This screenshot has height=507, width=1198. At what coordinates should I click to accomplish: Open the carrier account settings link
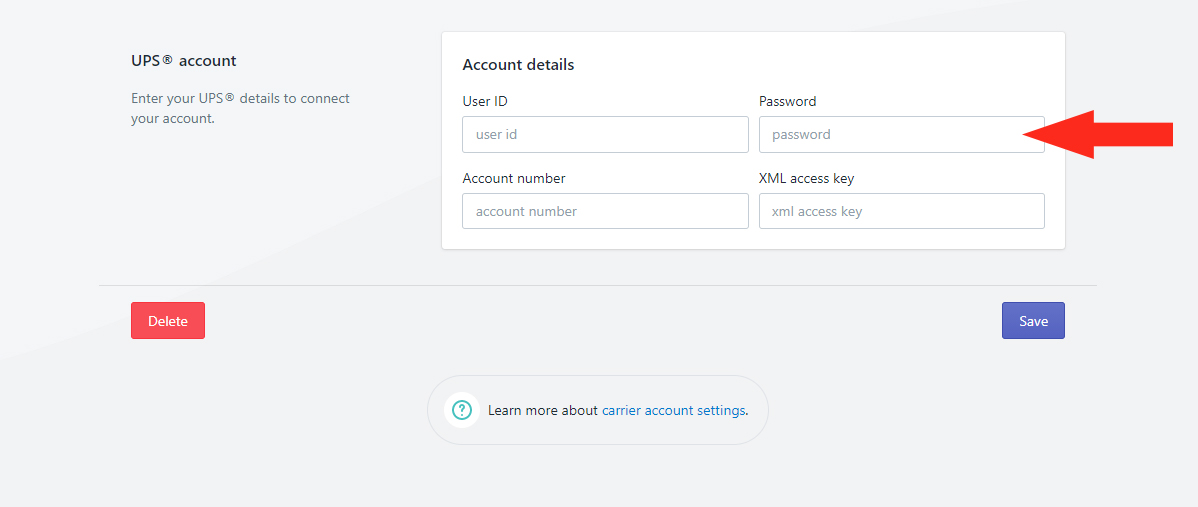click(673, 410)
